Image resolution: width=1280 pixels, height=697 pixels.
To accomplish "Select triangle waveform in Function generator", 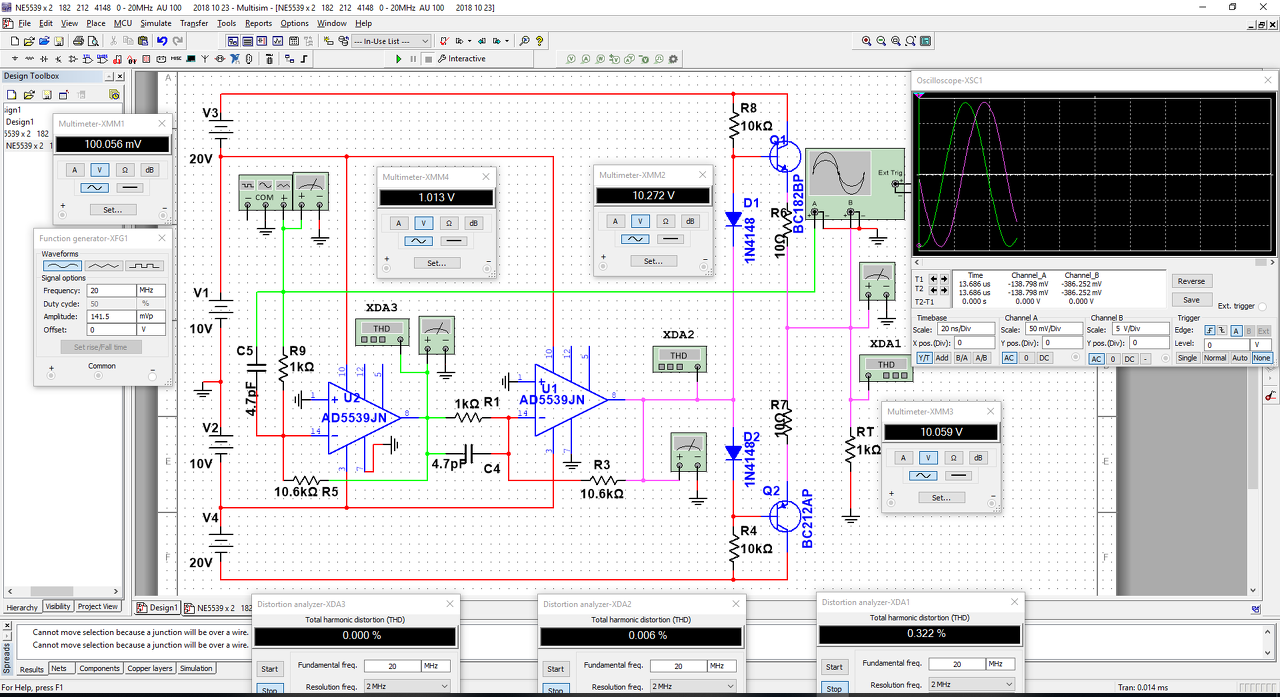I will click(x=103, y=266).
